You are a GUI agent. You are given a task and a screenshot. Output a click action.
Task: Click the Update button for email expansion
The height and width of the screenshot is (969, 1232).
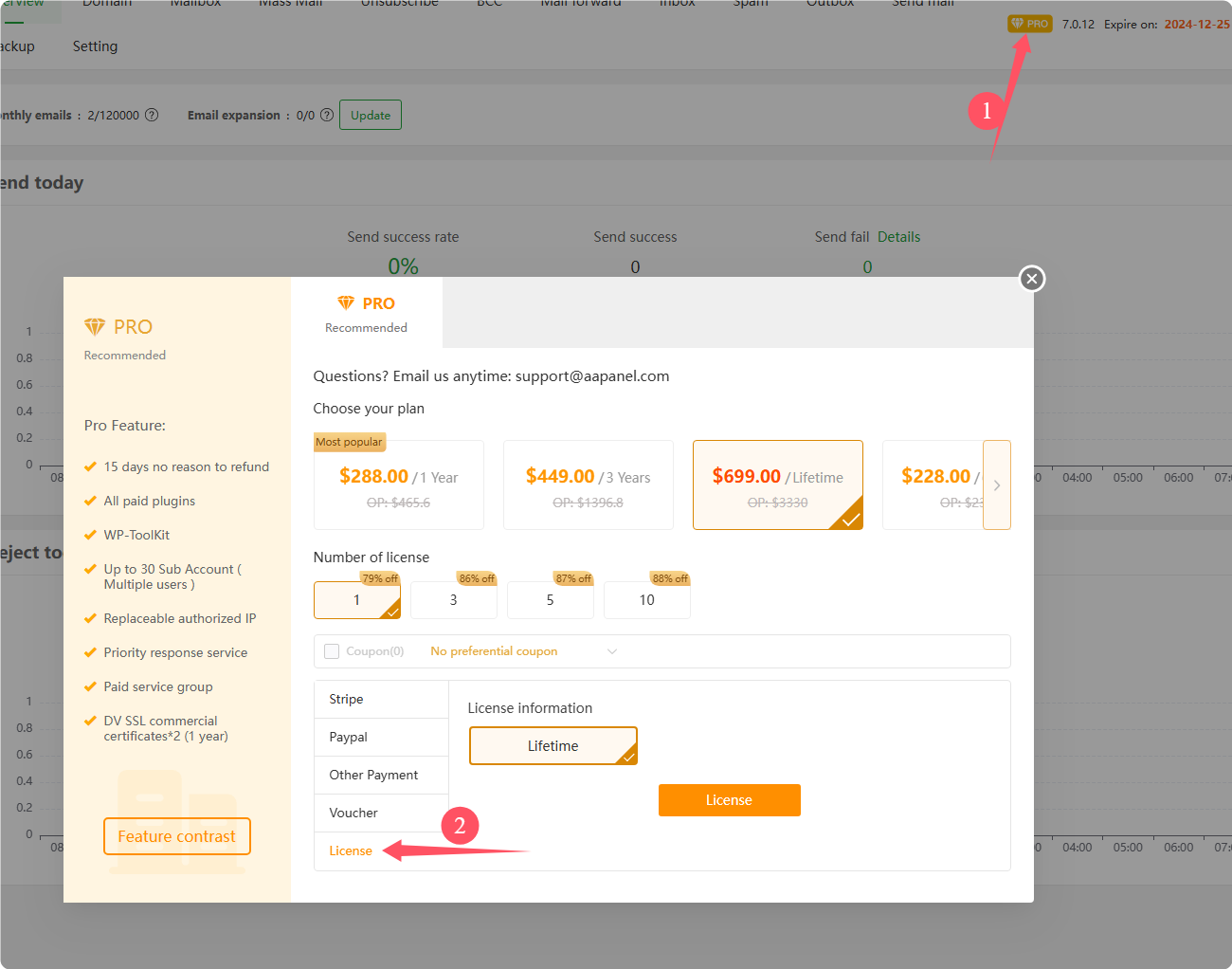pos(371,115)
